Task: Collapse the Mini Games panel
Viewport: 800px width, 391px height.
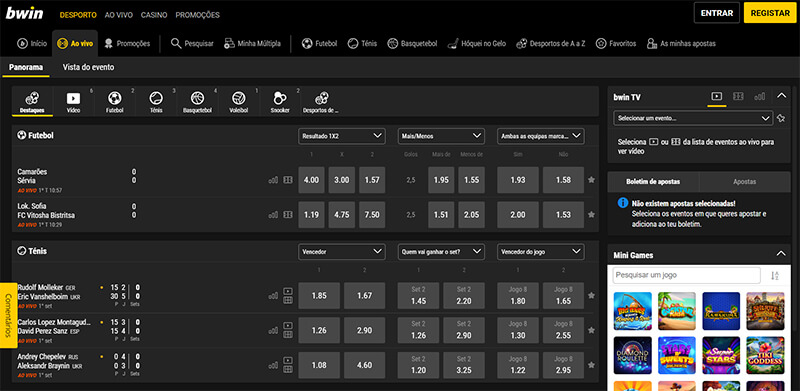Action: point(781,254)
